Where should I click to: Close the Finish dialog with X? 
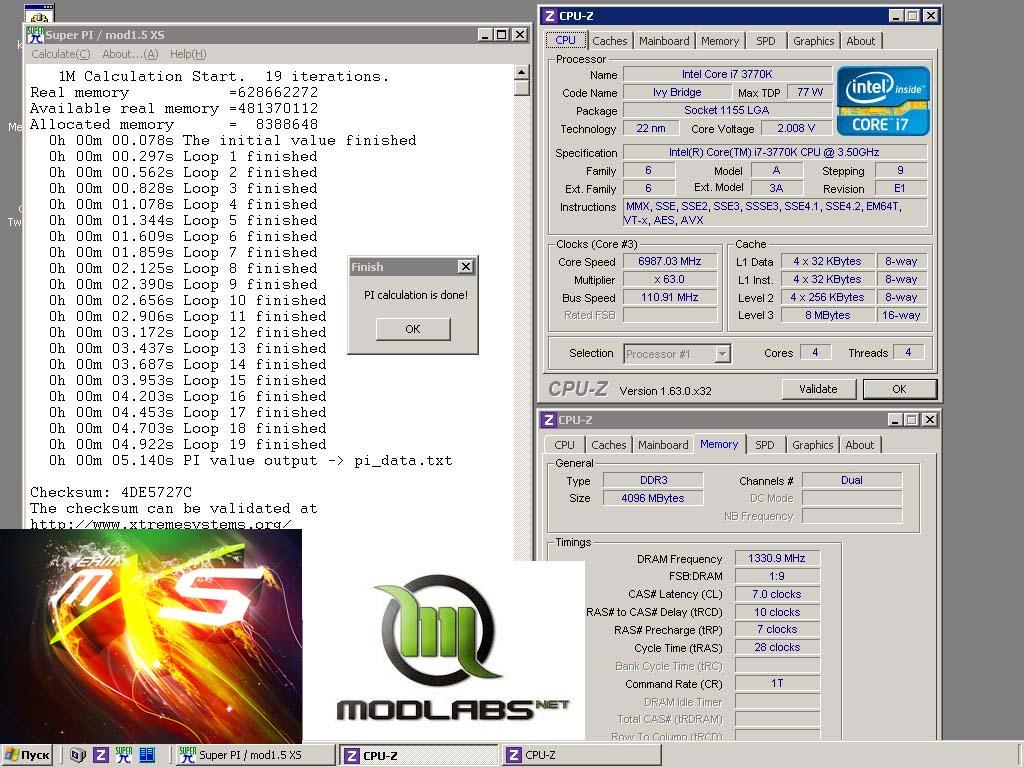coord(466,266)
